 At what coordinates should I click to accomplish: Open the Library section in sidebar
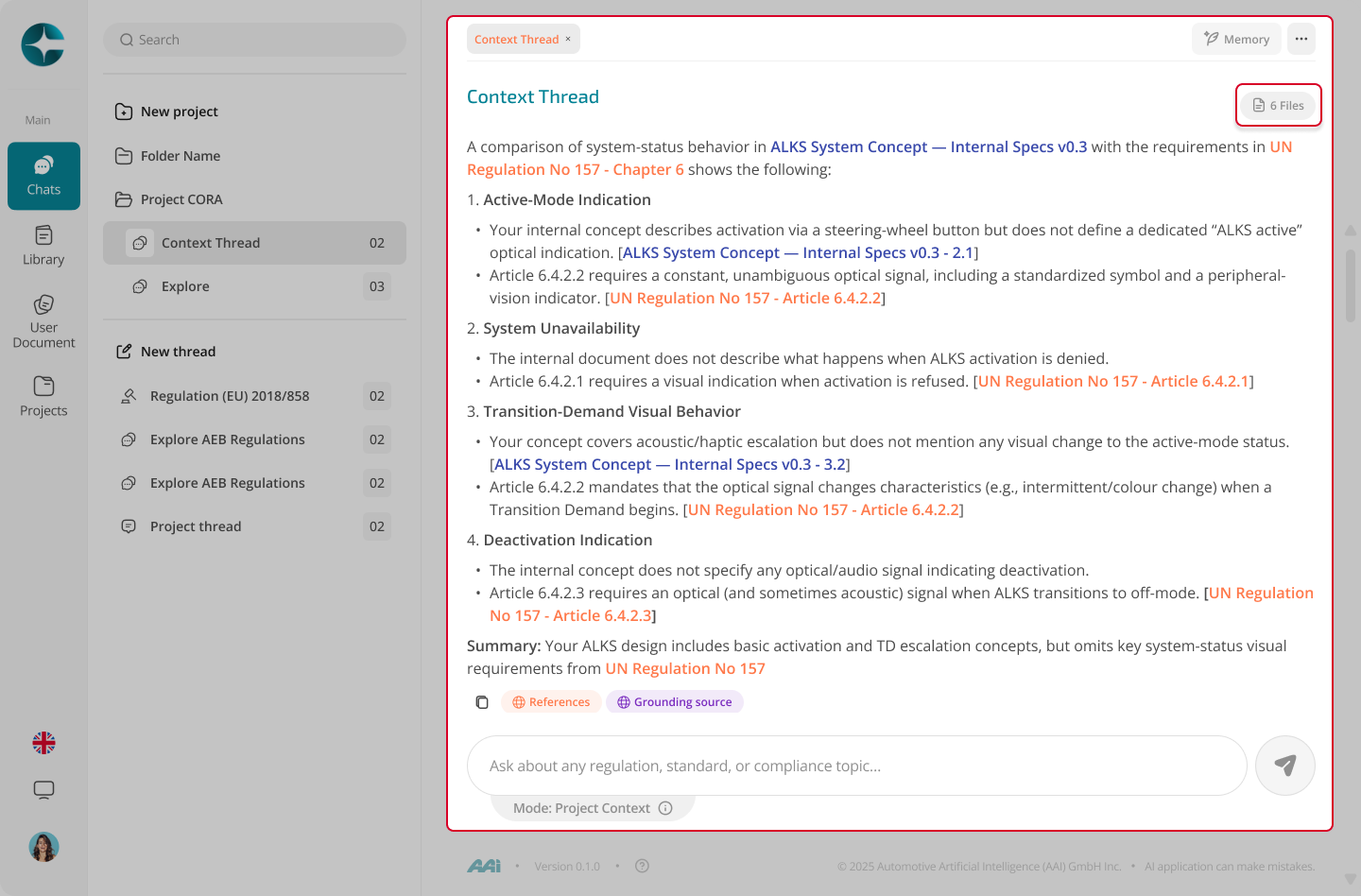[x=43, y=246]
